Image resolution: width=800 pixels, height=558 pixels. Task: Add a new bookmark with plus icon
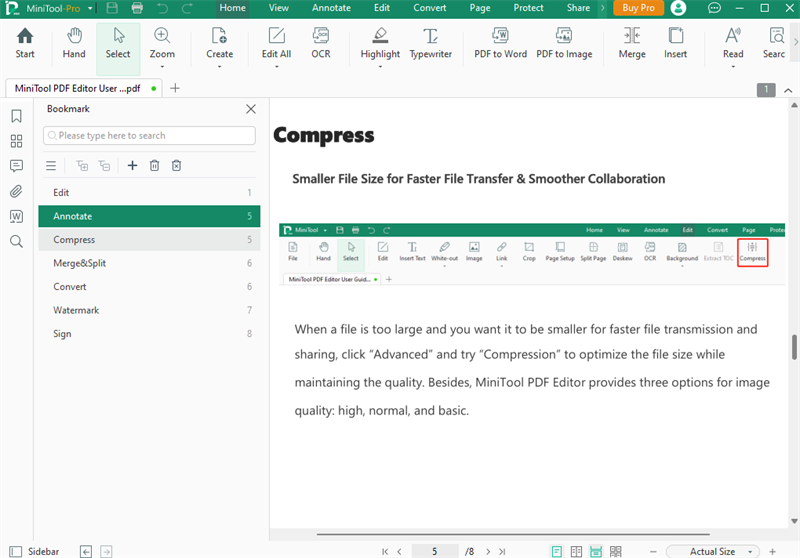[x=132, y=165]
